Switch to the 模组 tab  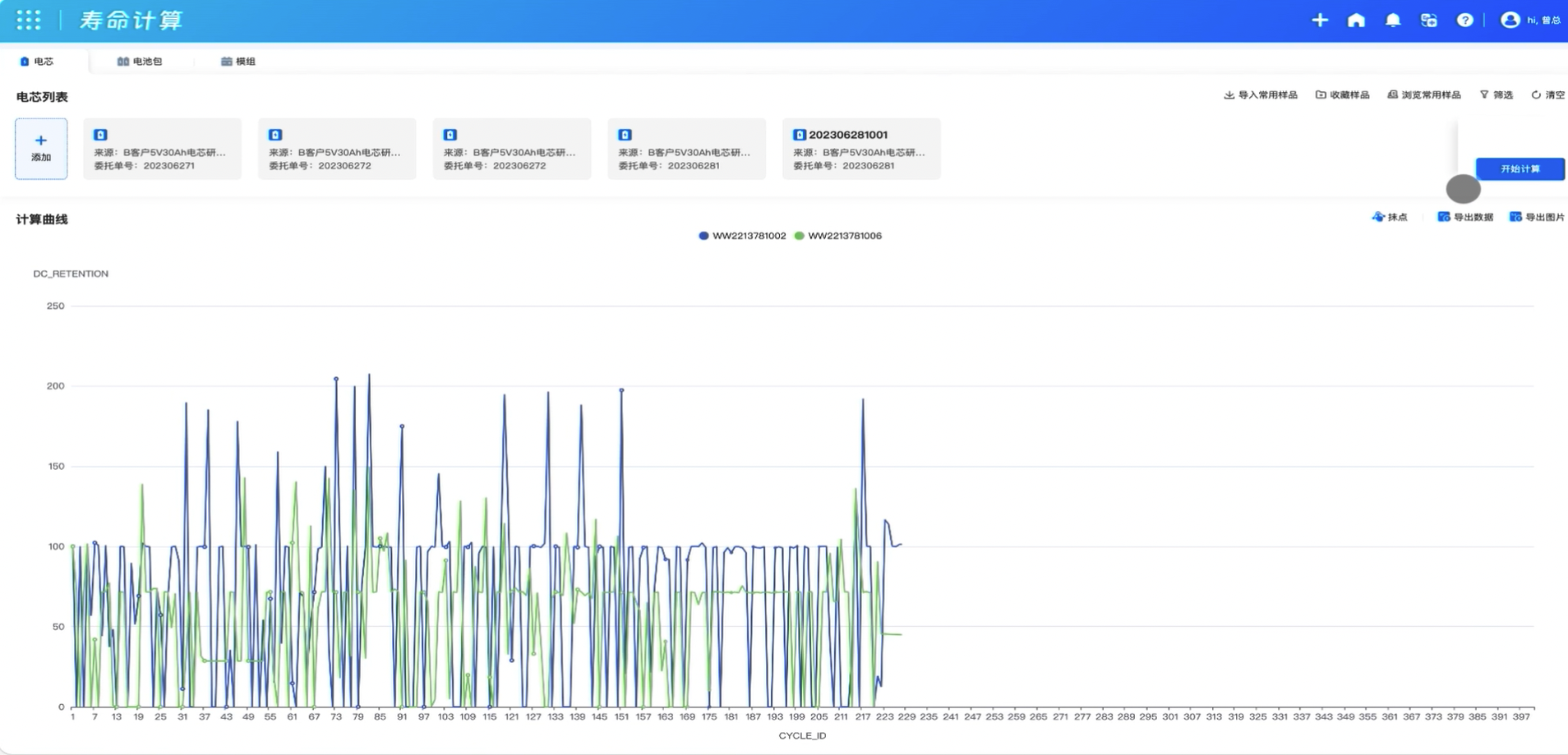click(x=238, y=62)
